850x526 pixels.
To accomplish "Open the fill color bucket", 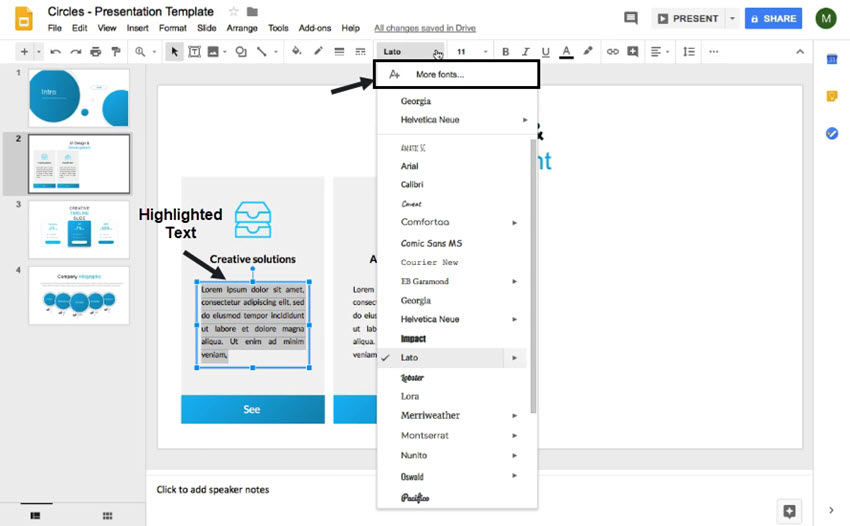I will 297,51.
